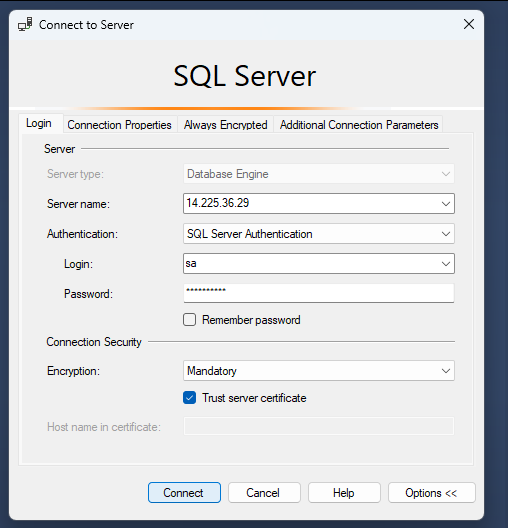Expand the Login name dropdown arrow
This screenshot has width=508, height=528.
(x=446, y=264)
